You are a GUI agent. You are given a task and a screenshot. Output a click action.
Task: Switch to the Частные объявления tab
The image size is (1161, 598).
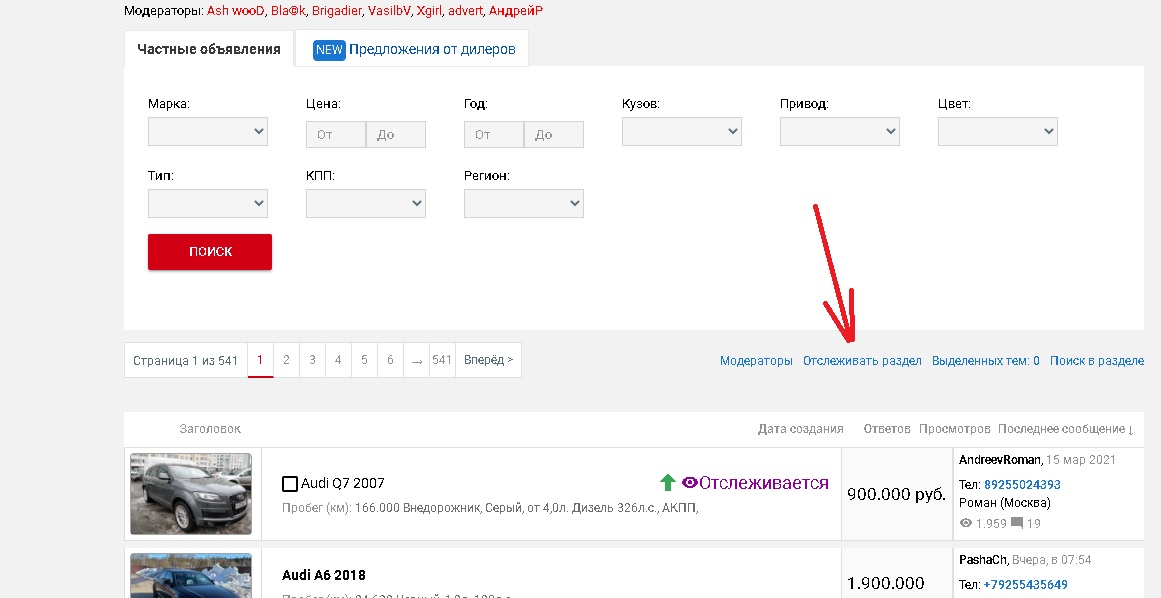209,50
